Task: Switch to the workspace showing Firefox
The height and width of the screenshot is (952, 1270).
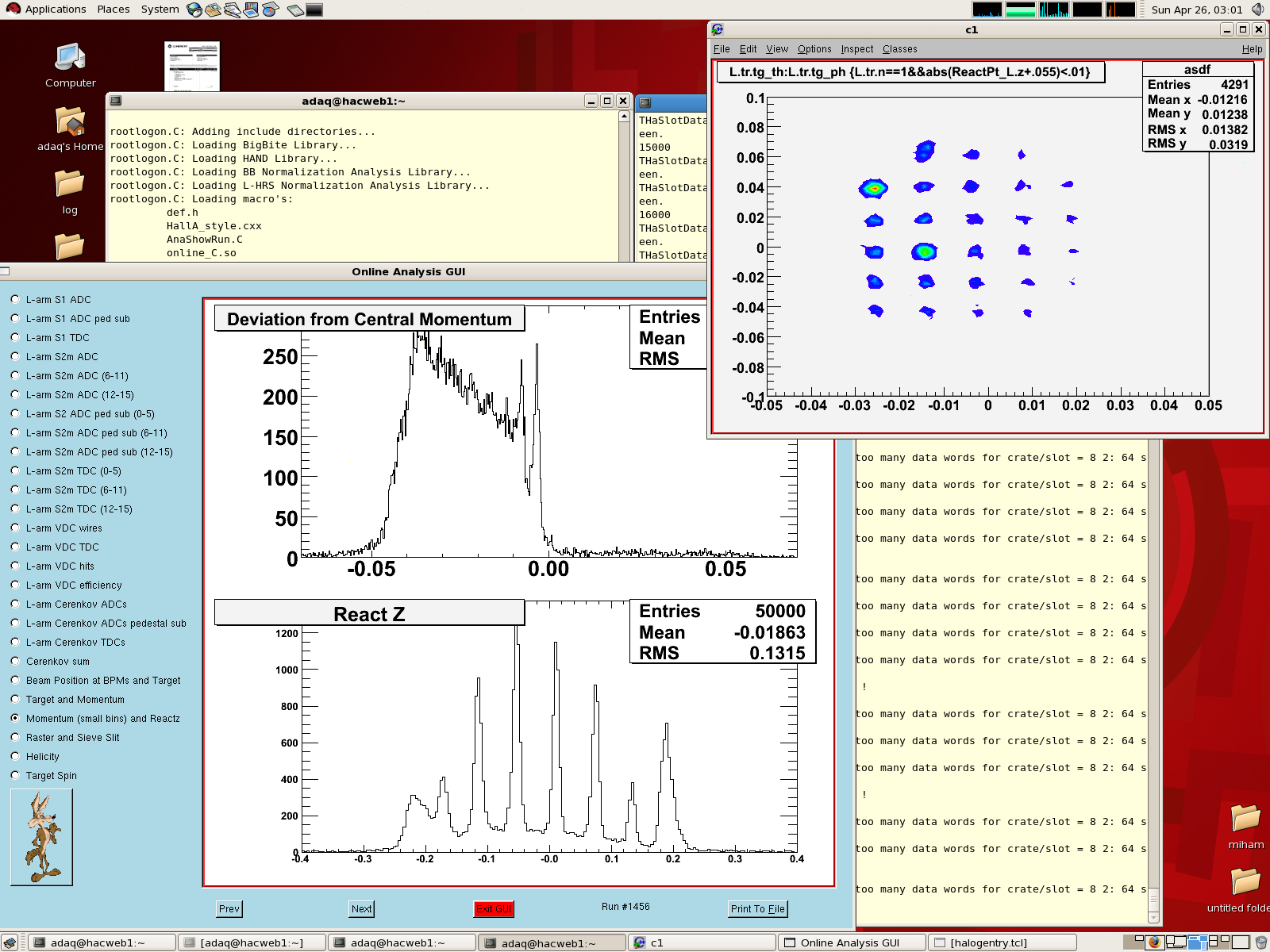Action: (1154, 942)
